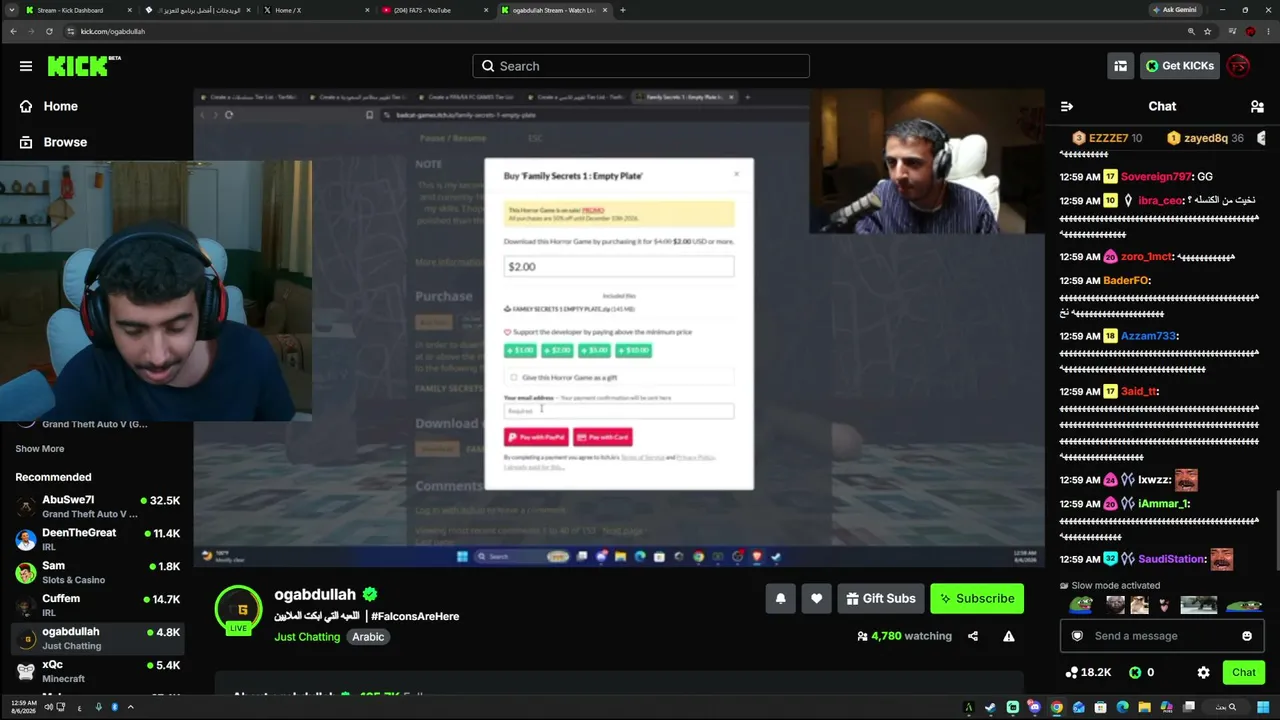
Task: Click the Home icon in sidebar
Action: [x=26, y=106]
